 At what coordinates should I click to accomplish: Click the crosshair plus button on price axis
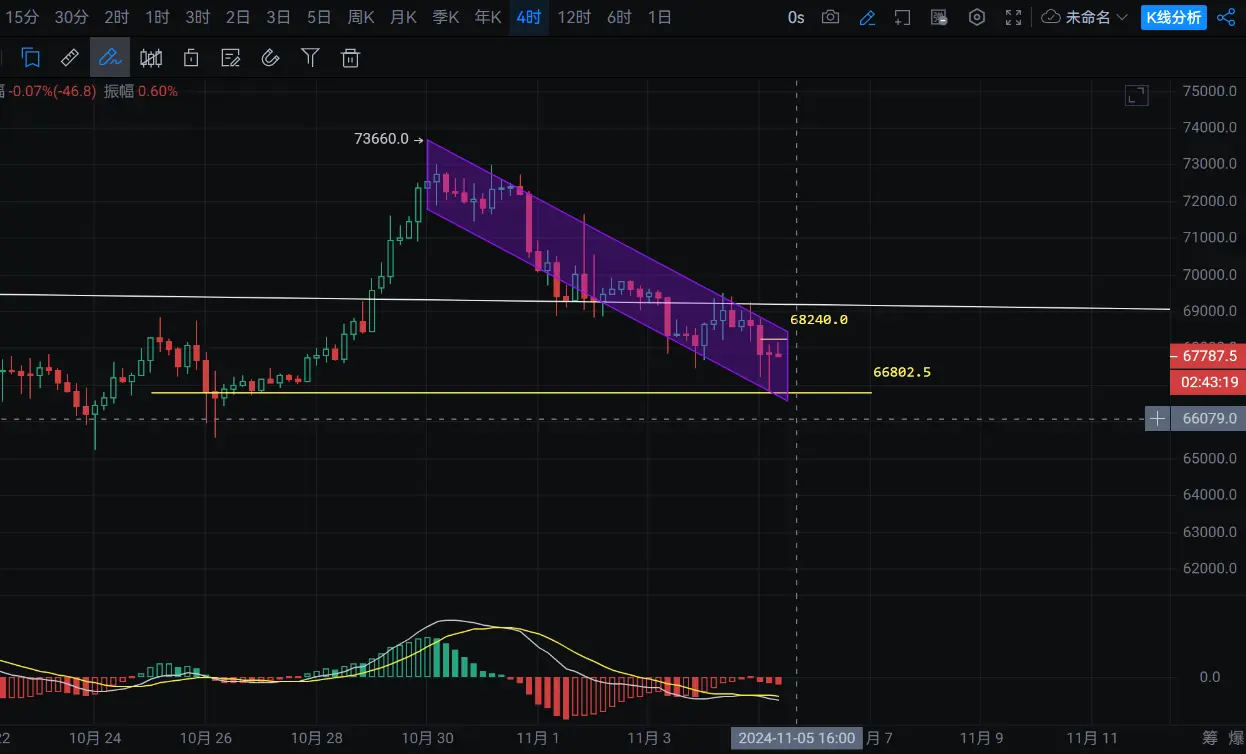tap(1158, 418)
